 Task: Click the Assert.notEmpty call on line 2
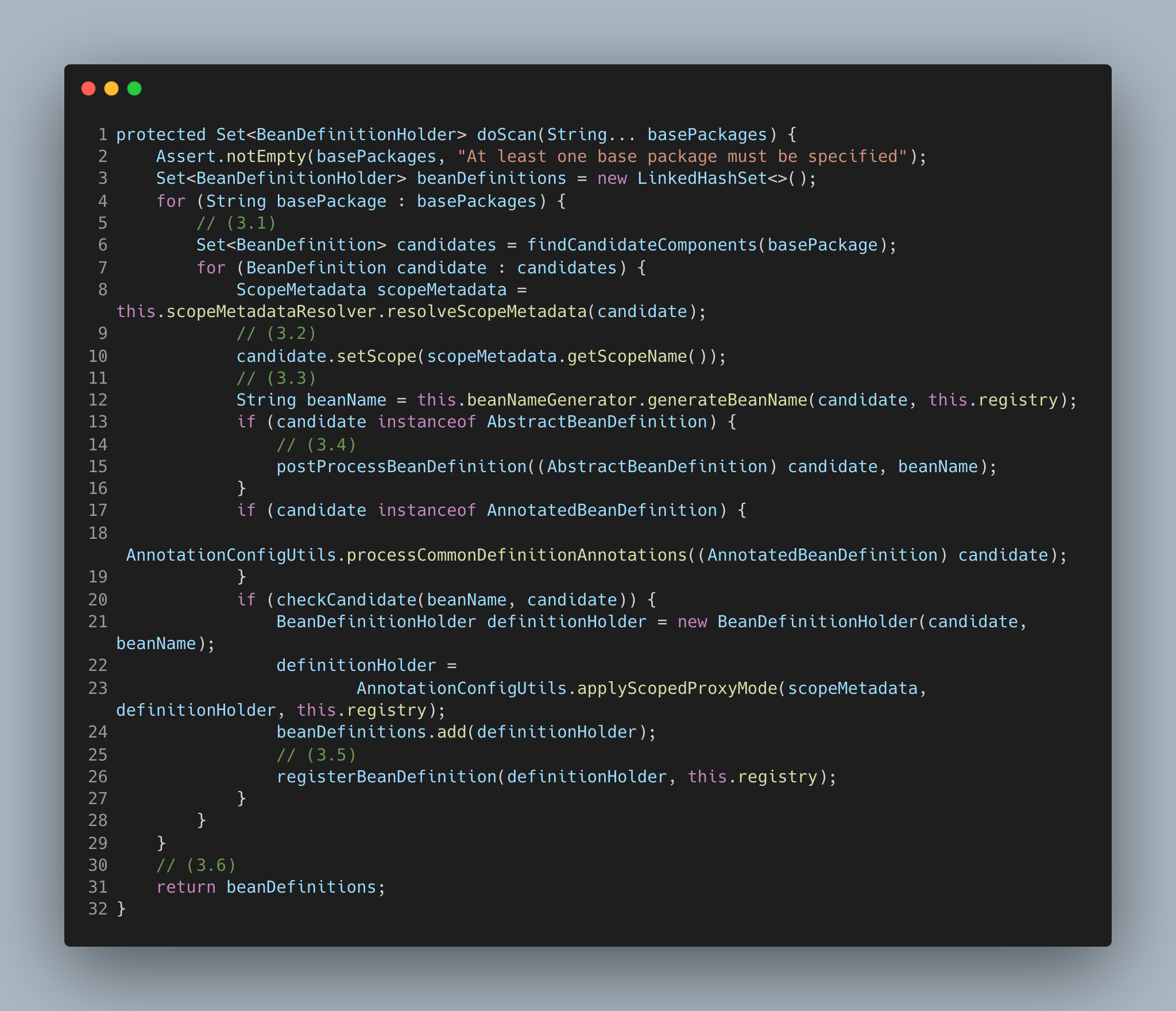[231, 156]
